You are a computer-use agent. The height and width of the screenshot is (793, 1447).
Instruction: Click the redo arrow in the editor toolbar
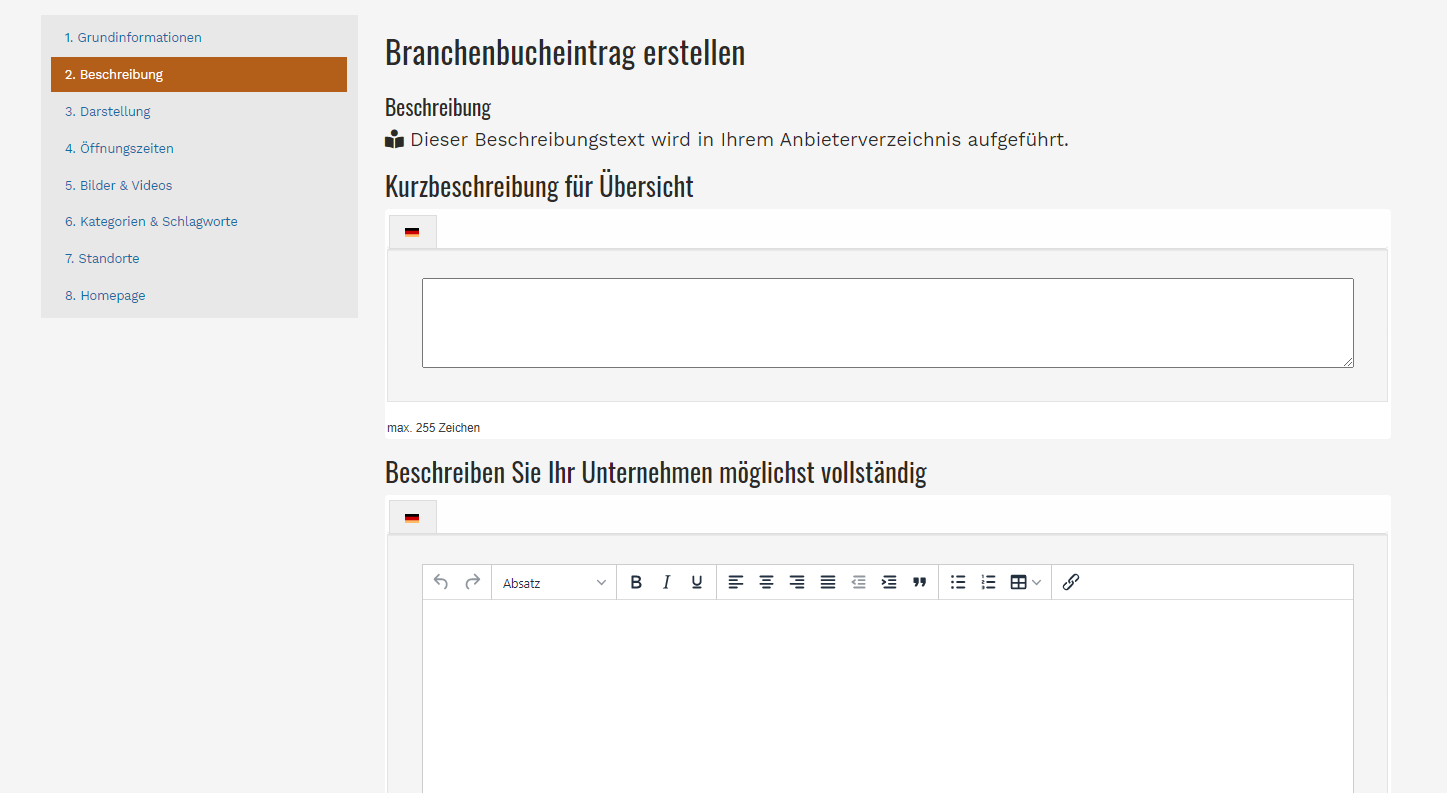472,582
